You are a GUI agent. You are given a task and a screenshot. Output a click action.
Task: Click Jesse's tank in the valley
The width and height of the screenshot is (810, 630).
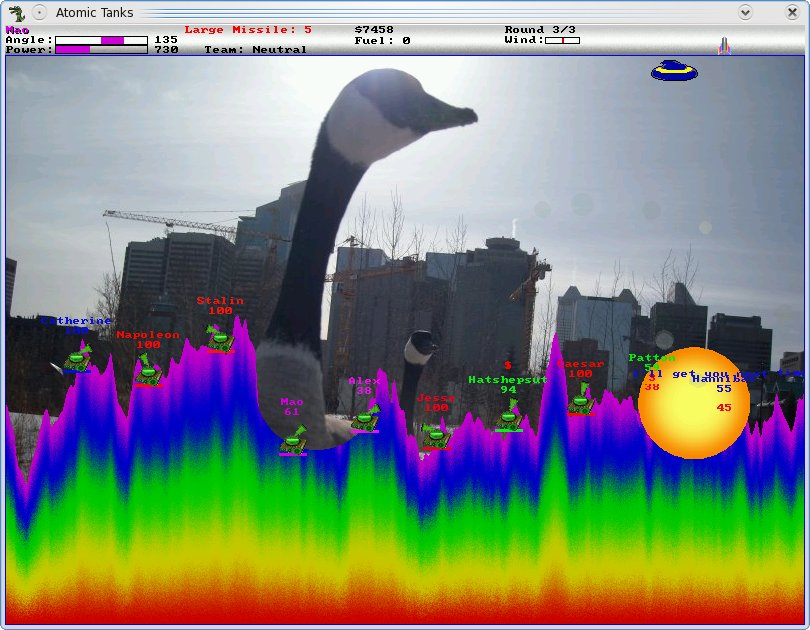pos(433,435)
